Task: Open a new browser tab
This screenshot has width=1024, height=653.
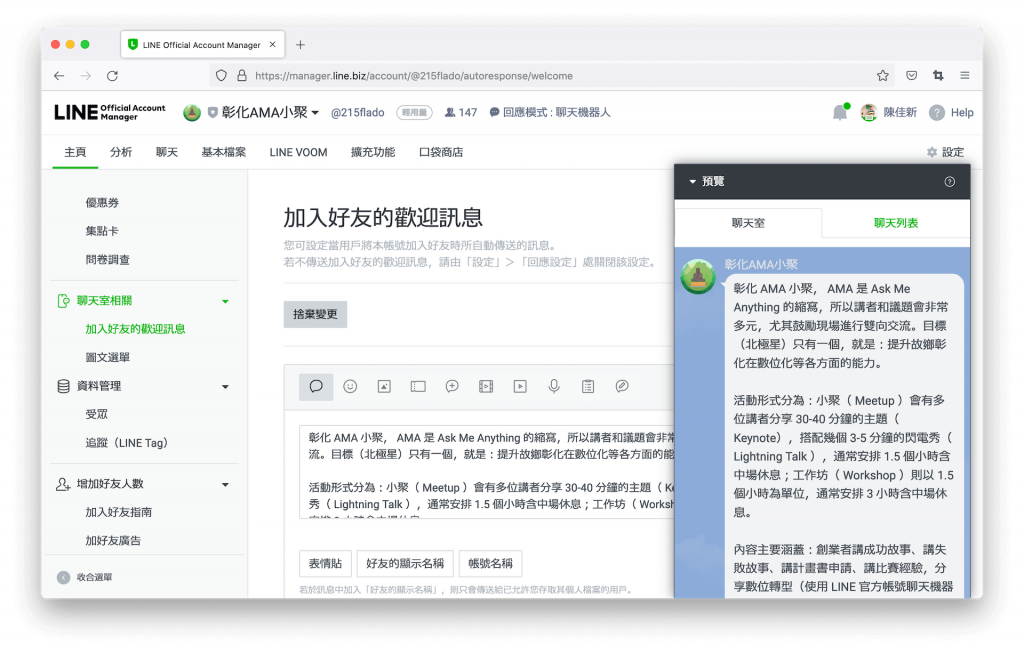Action: coord(300,44)
